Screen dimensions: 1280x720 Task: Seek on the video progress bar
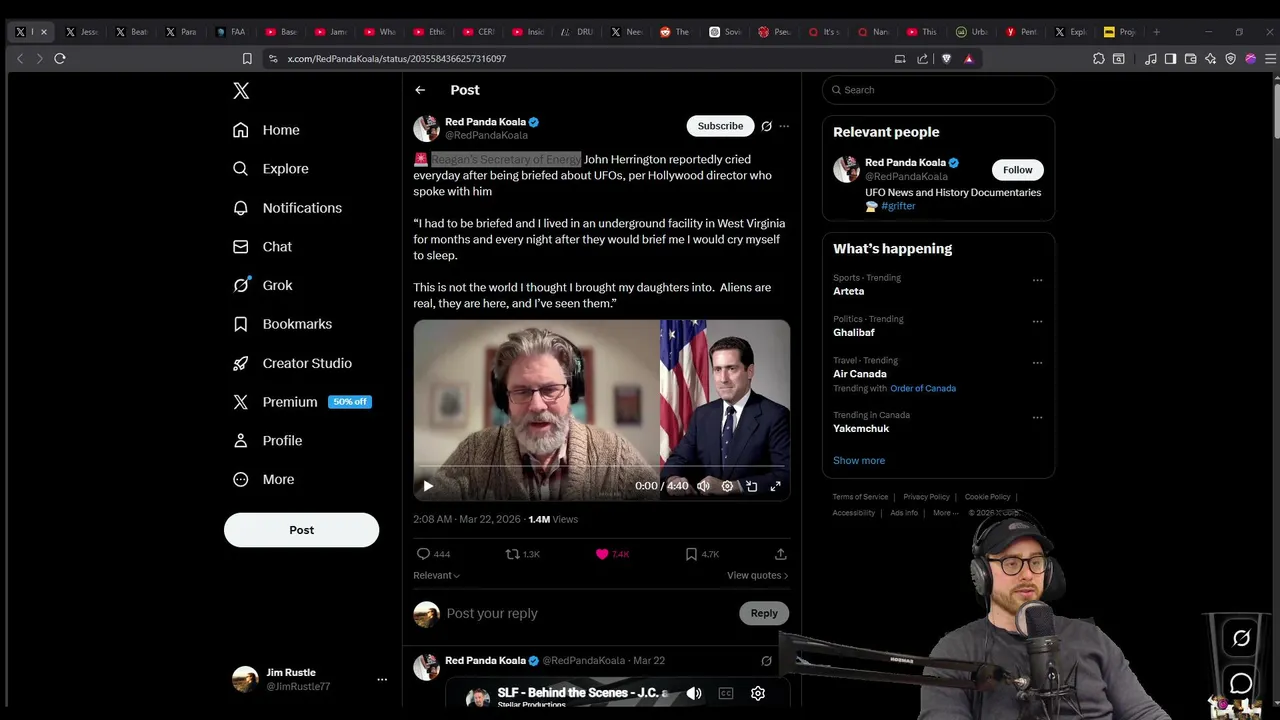point(601,467)
